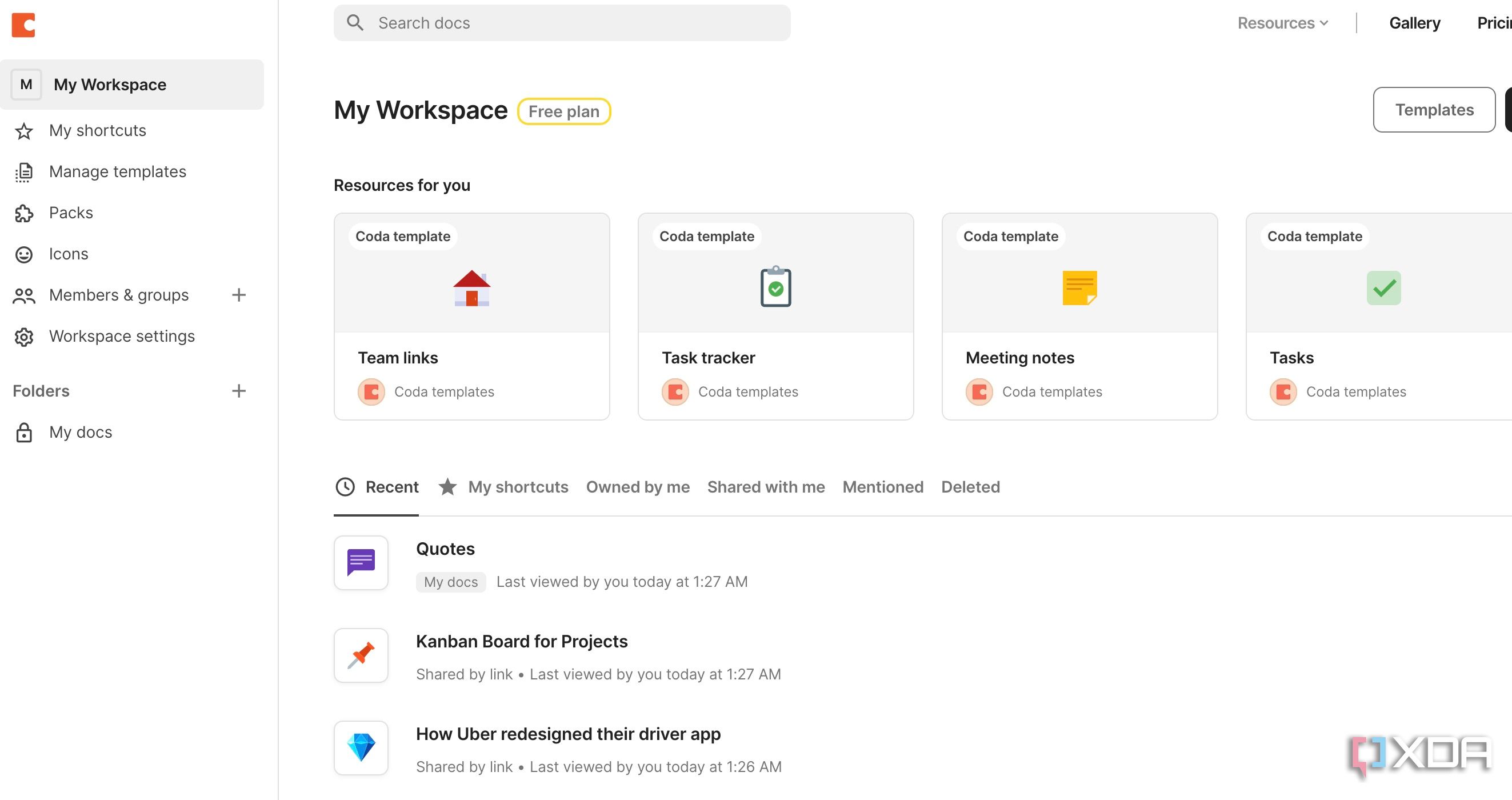Click the Packs puzzle piece icon
Image resolution: width=1512 pixels, height=800 pixels.
click(24, 213)
